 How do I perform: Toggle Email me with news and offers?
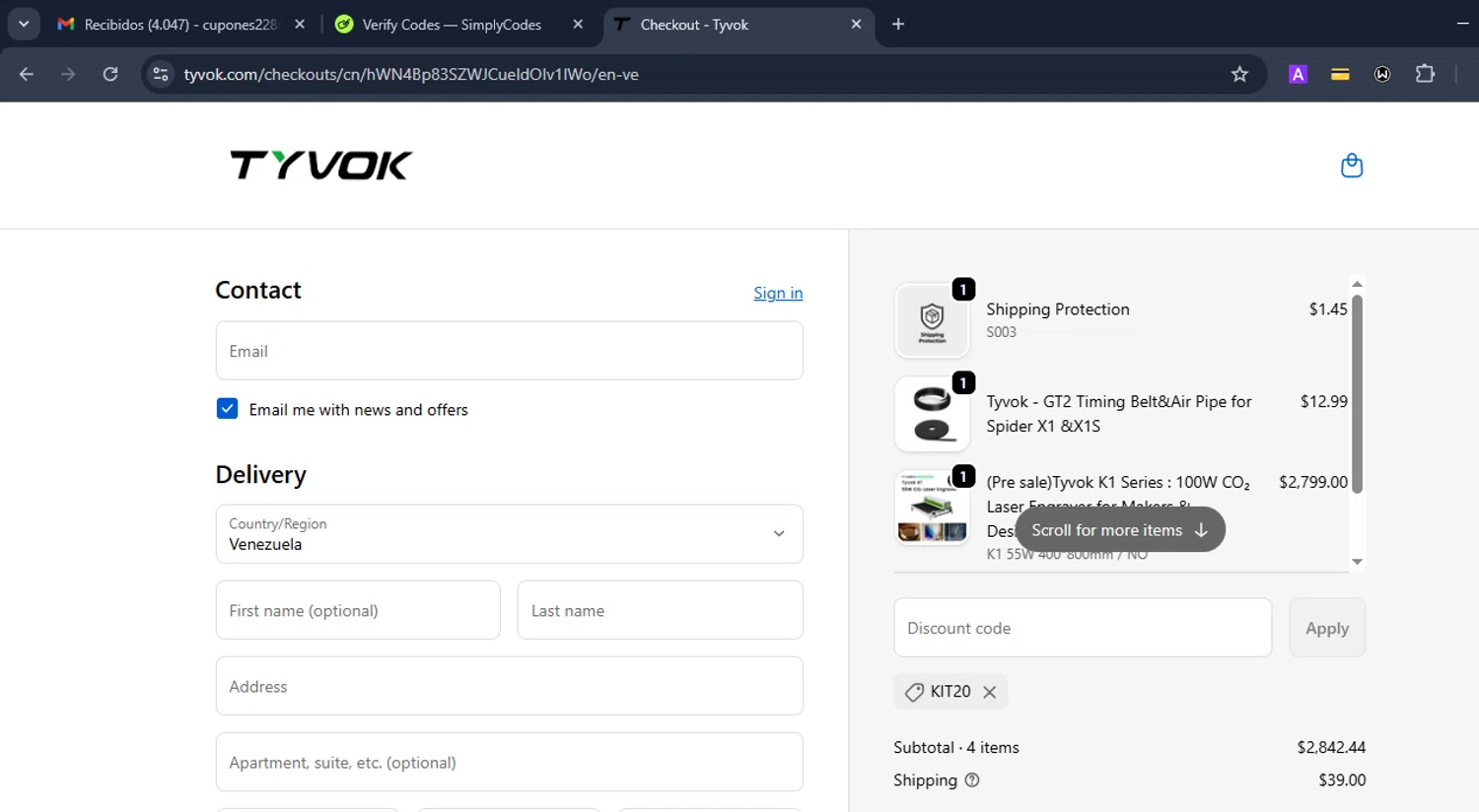(x=227, y=409)
